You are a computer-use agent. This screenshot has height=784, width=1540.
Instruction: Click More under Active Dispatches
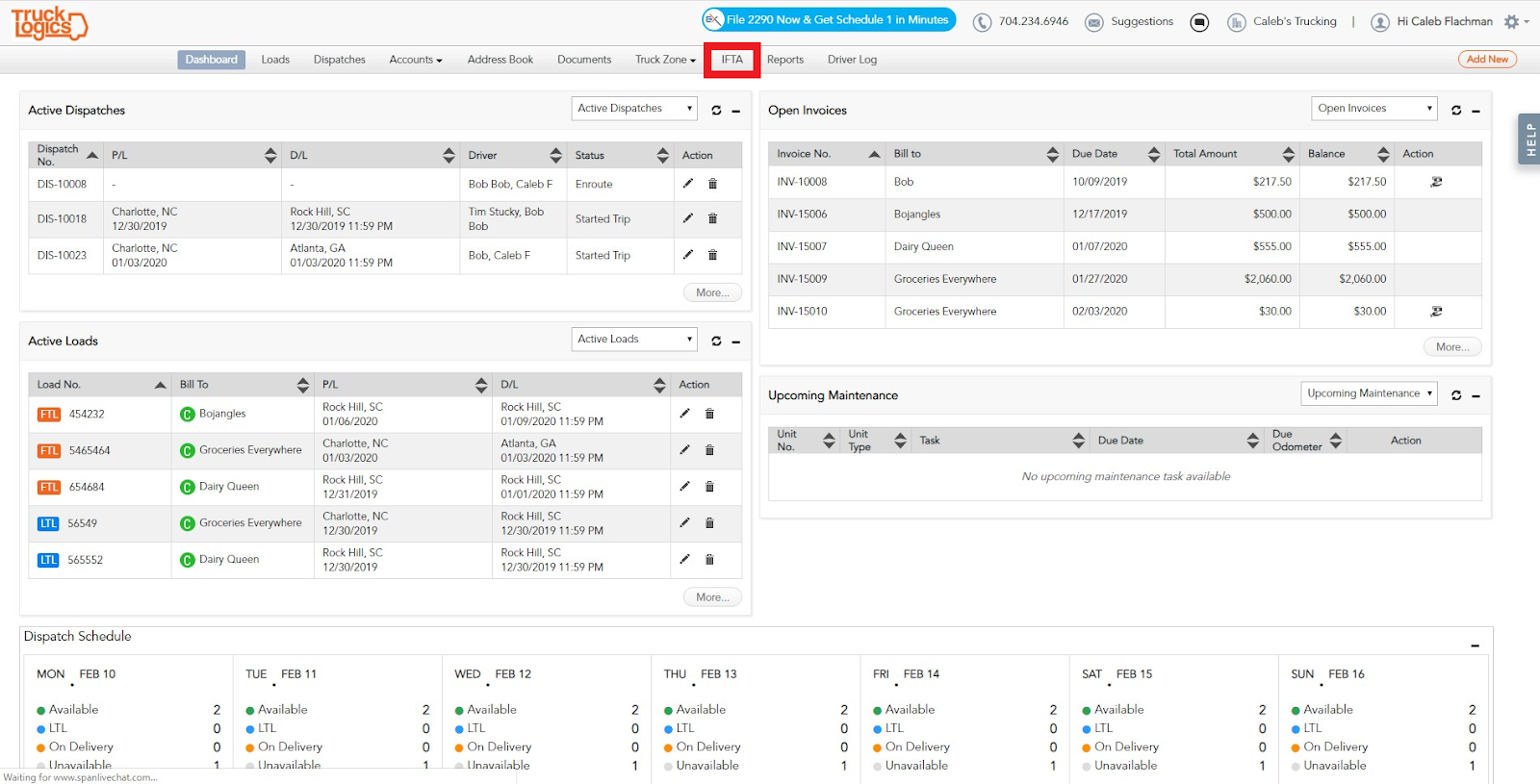[x=712, y=292]
